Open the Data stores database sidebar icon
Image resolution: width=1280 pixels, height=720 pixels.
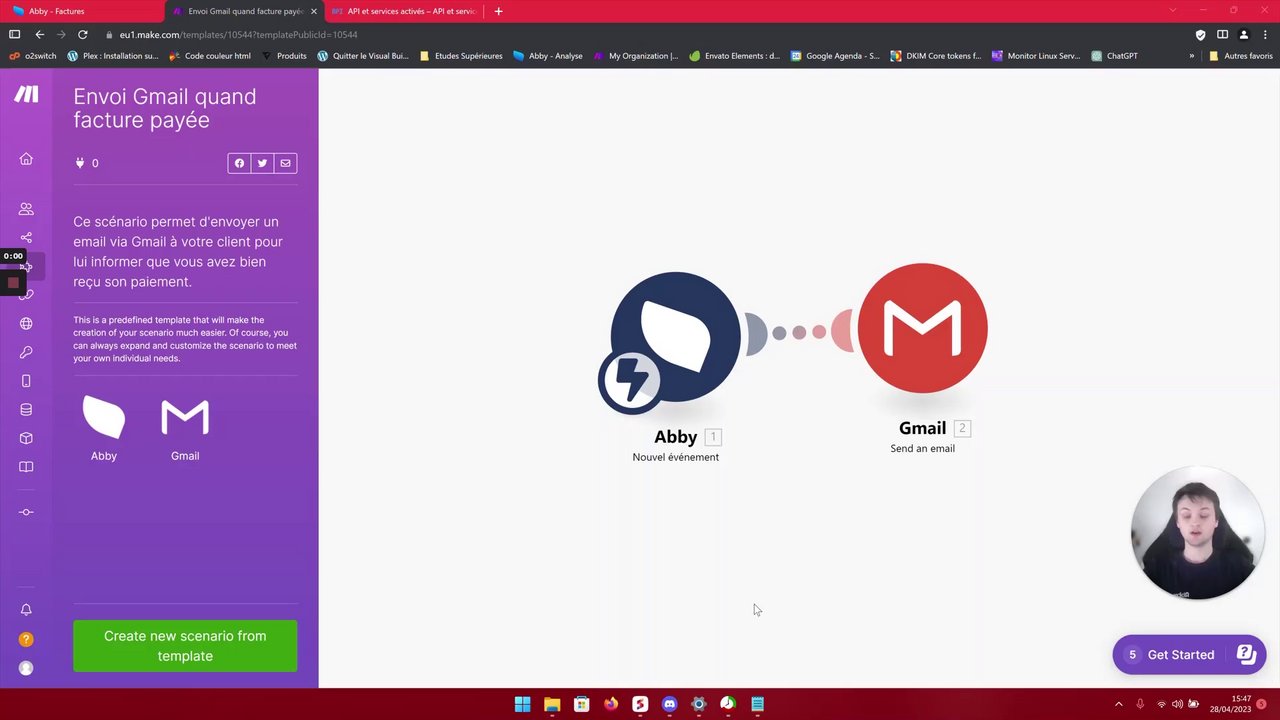tap(26, 409)
